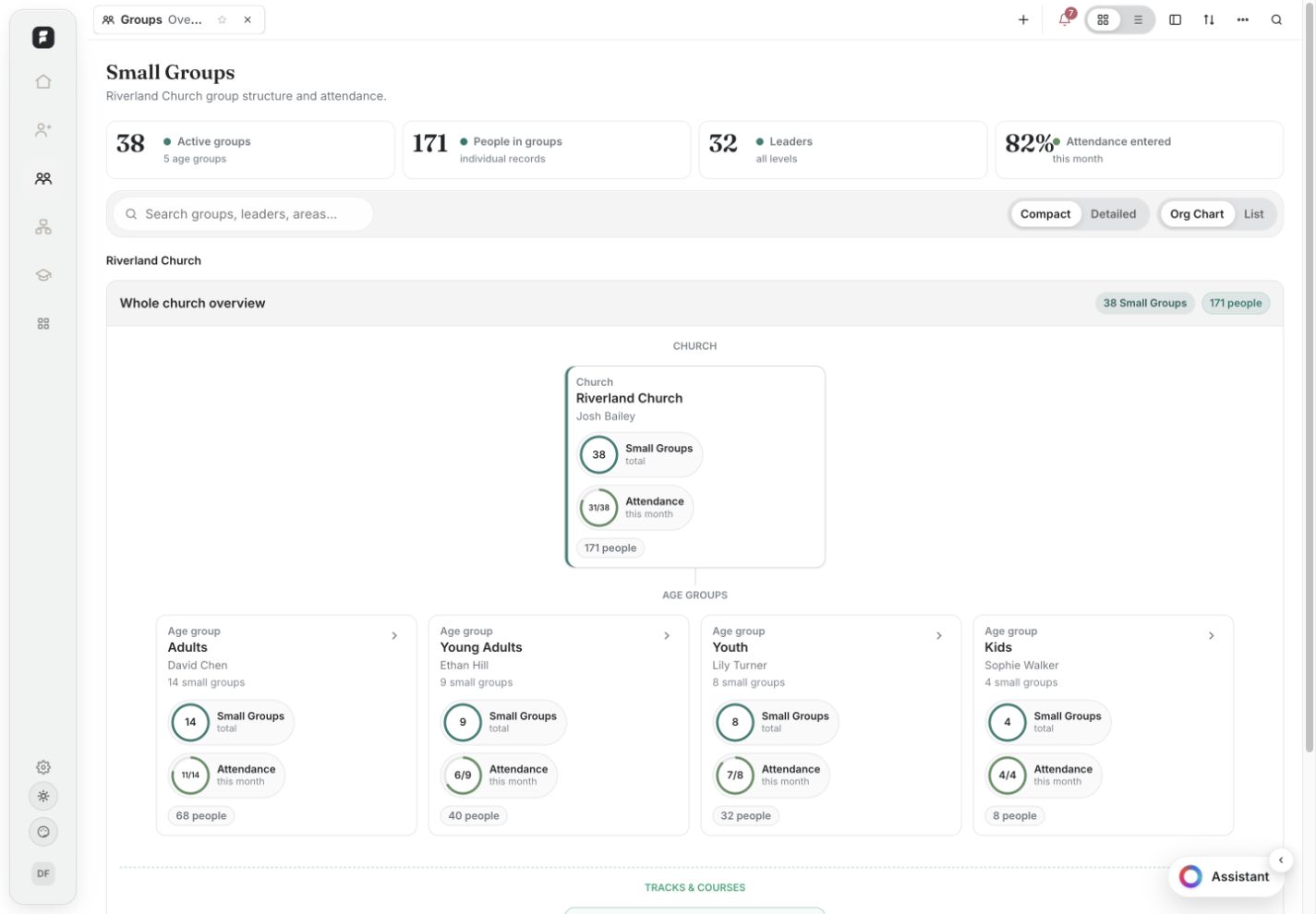Image resolution: width=1316 pixels, height=914 pixels.
Task: Click the app logo at sidebar top
Action: tap(43, 37)
